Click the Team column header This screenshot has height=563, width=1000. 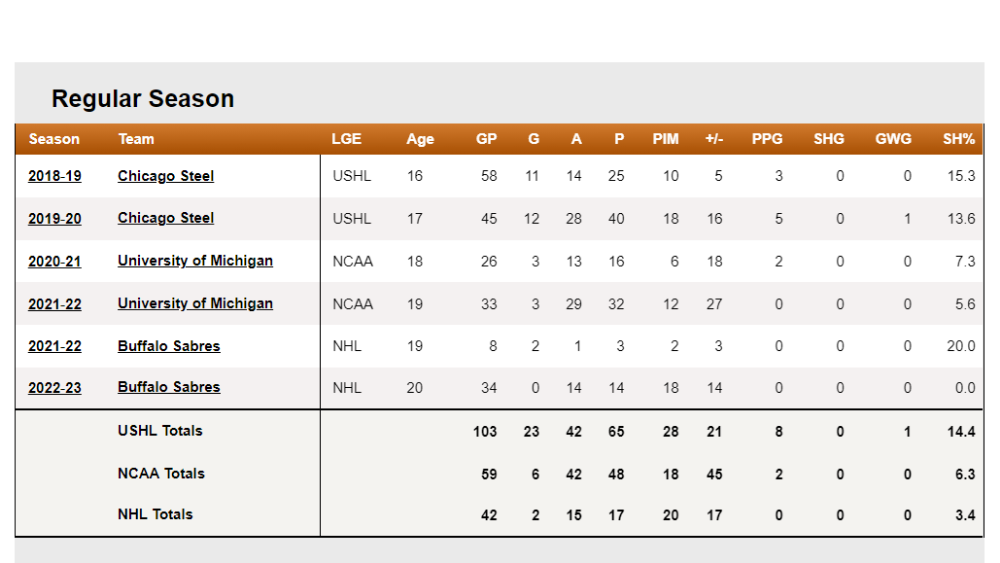136,139
